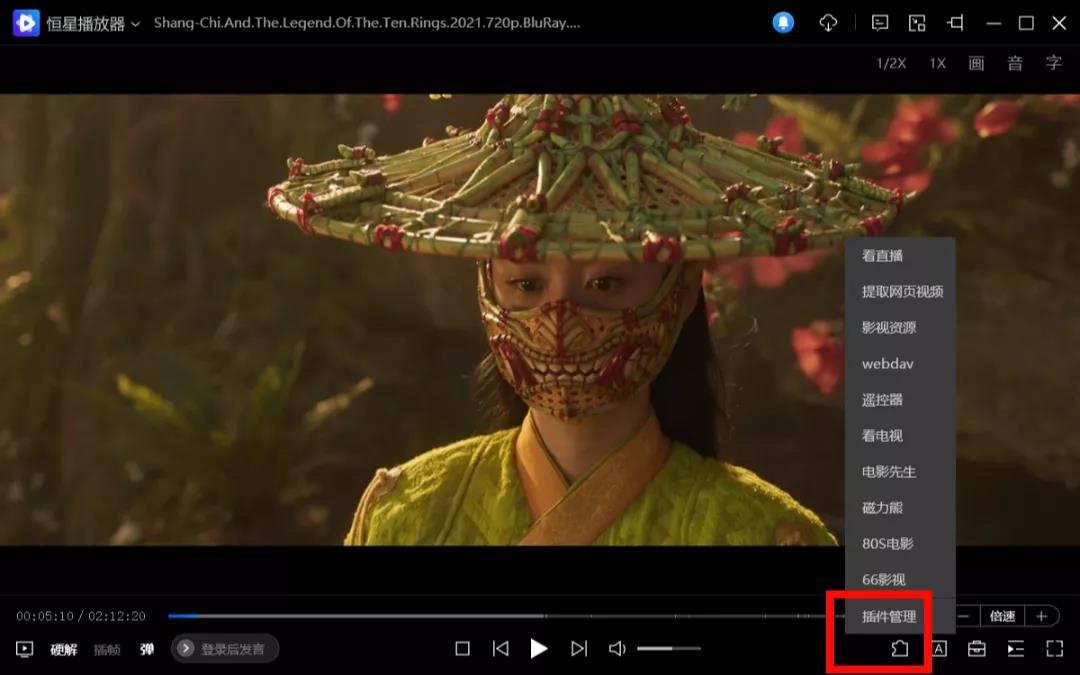Toggle hardware decoding 硬解
The image size is (1080, 675).
(64, 650)
